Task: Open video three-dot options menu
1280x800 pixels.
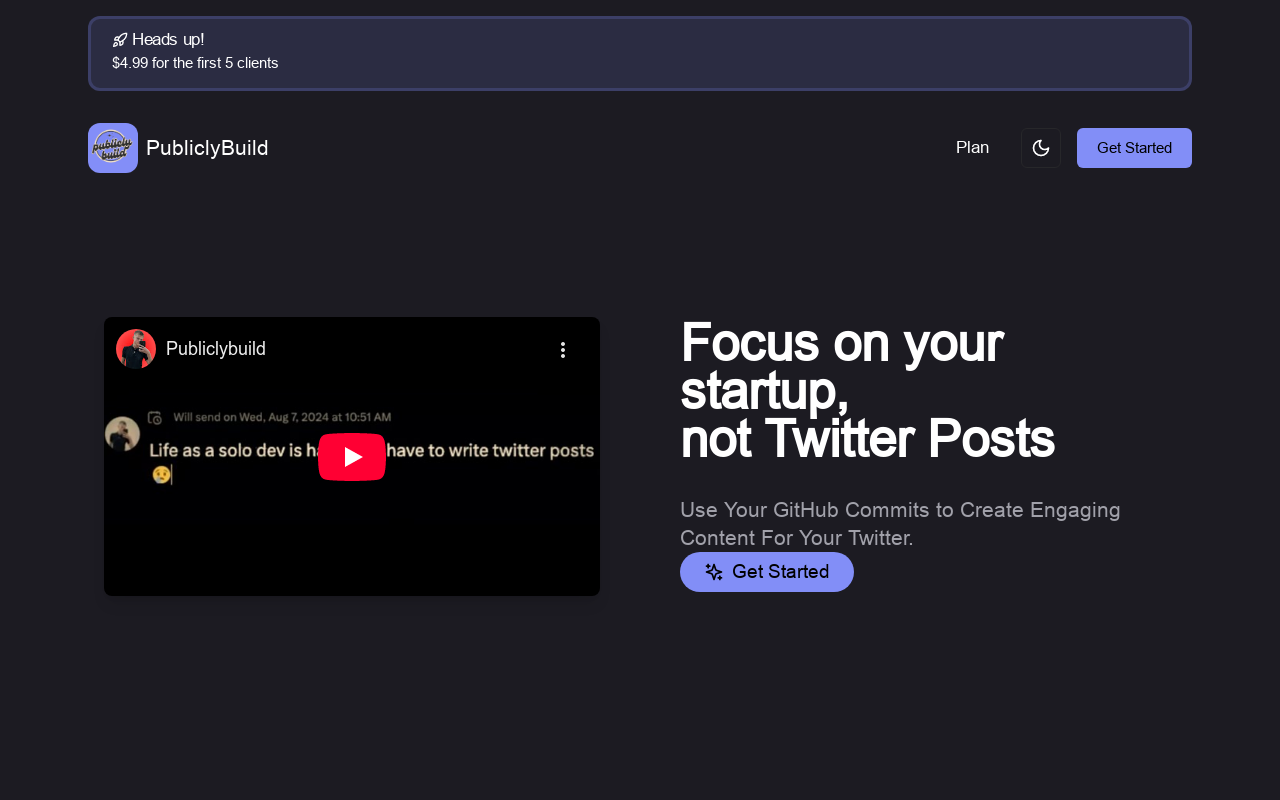Action: pos(563,349)
